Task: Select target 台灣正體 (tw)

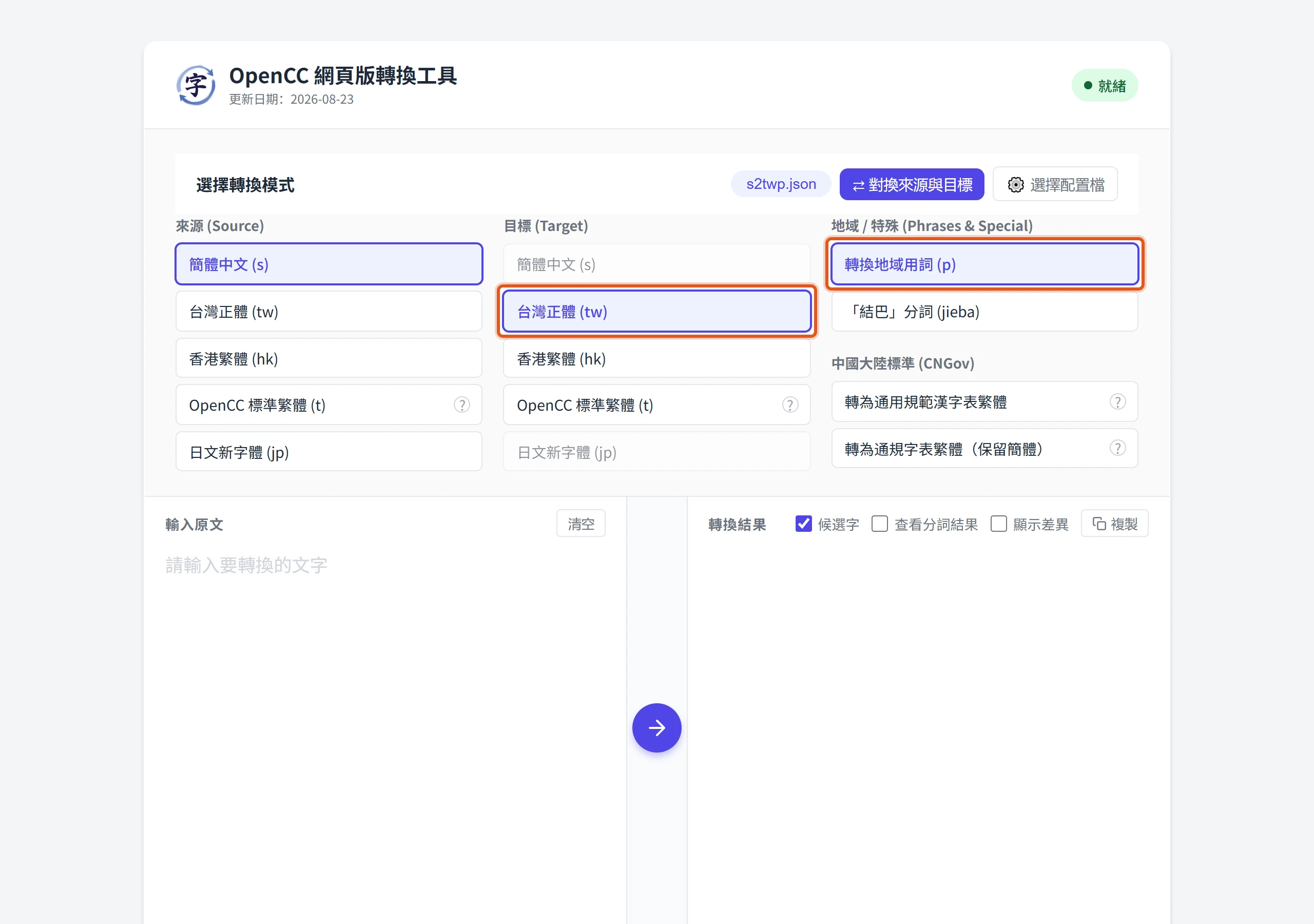Action: 656,312
